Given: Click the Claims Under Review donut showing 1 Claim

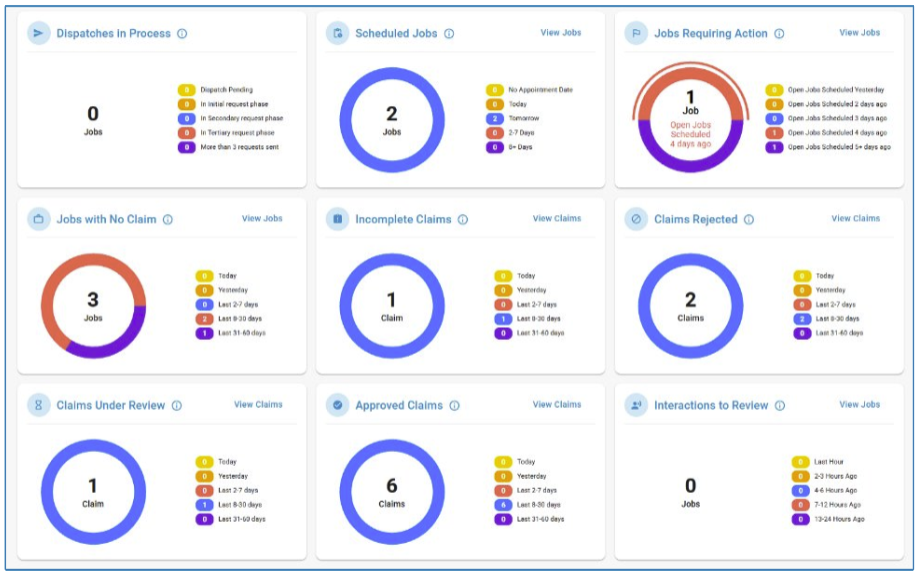Looking at the screenshot, I should tap(93, 492).
